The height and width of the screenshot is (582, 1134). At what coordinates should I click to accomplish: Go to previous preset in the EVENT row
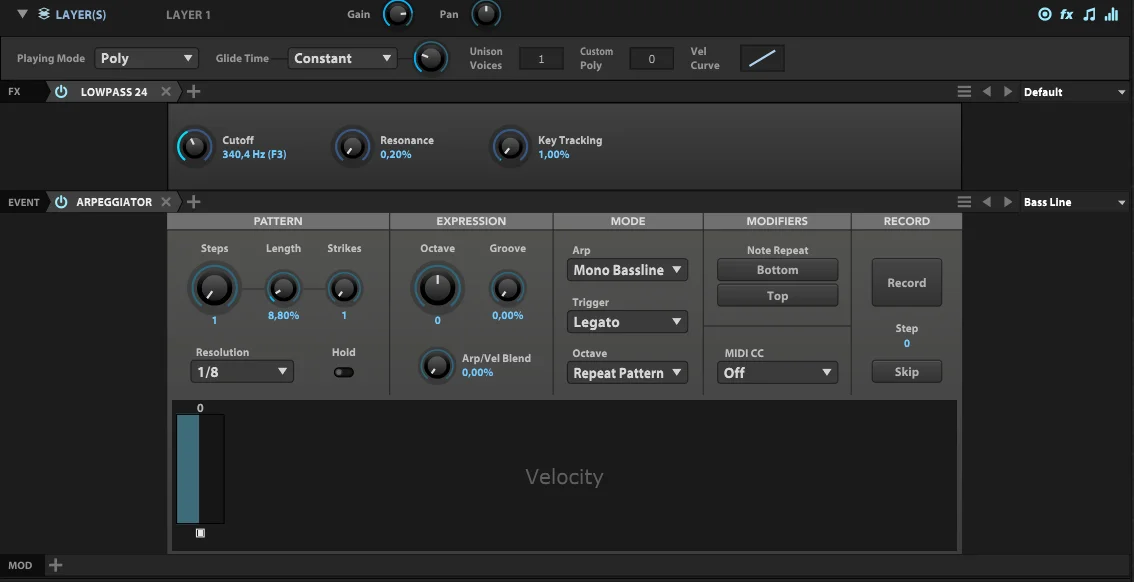986,202
